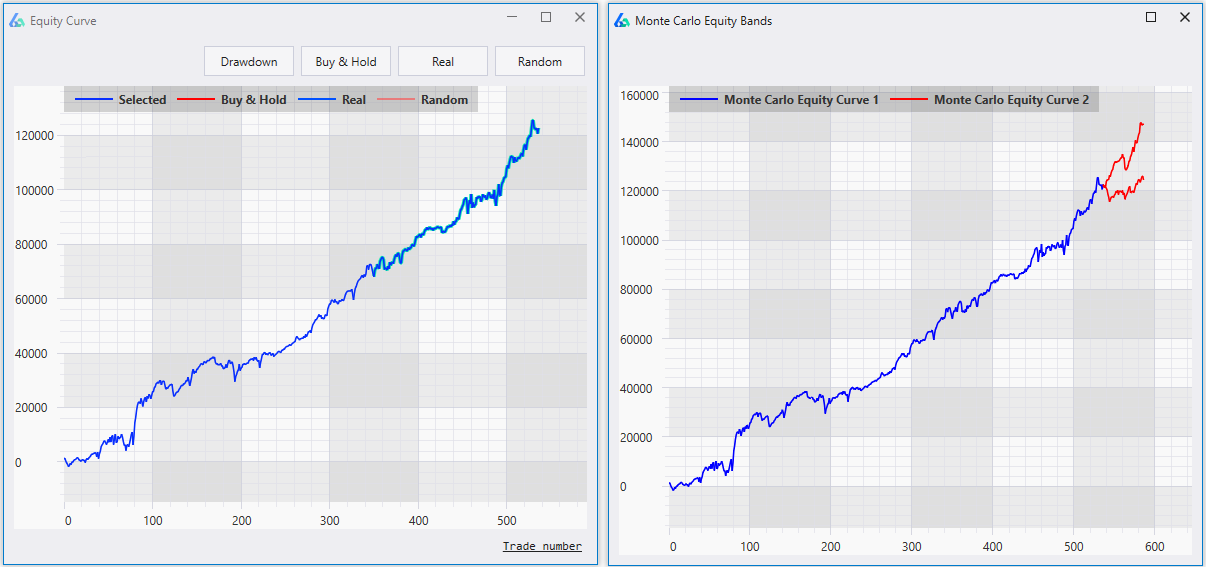The image size is (1206, 567).
Task: Click the Equity Curve window app icon
Action: pos(17,20)
